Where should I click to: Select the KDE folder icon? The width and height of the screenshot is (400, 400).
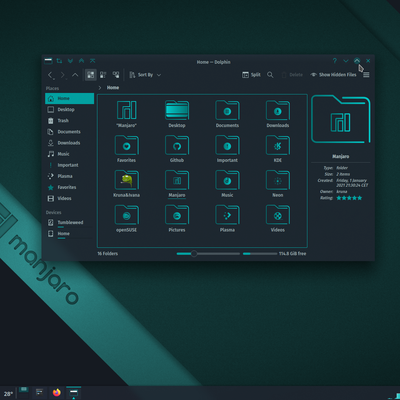click(278, 145)
